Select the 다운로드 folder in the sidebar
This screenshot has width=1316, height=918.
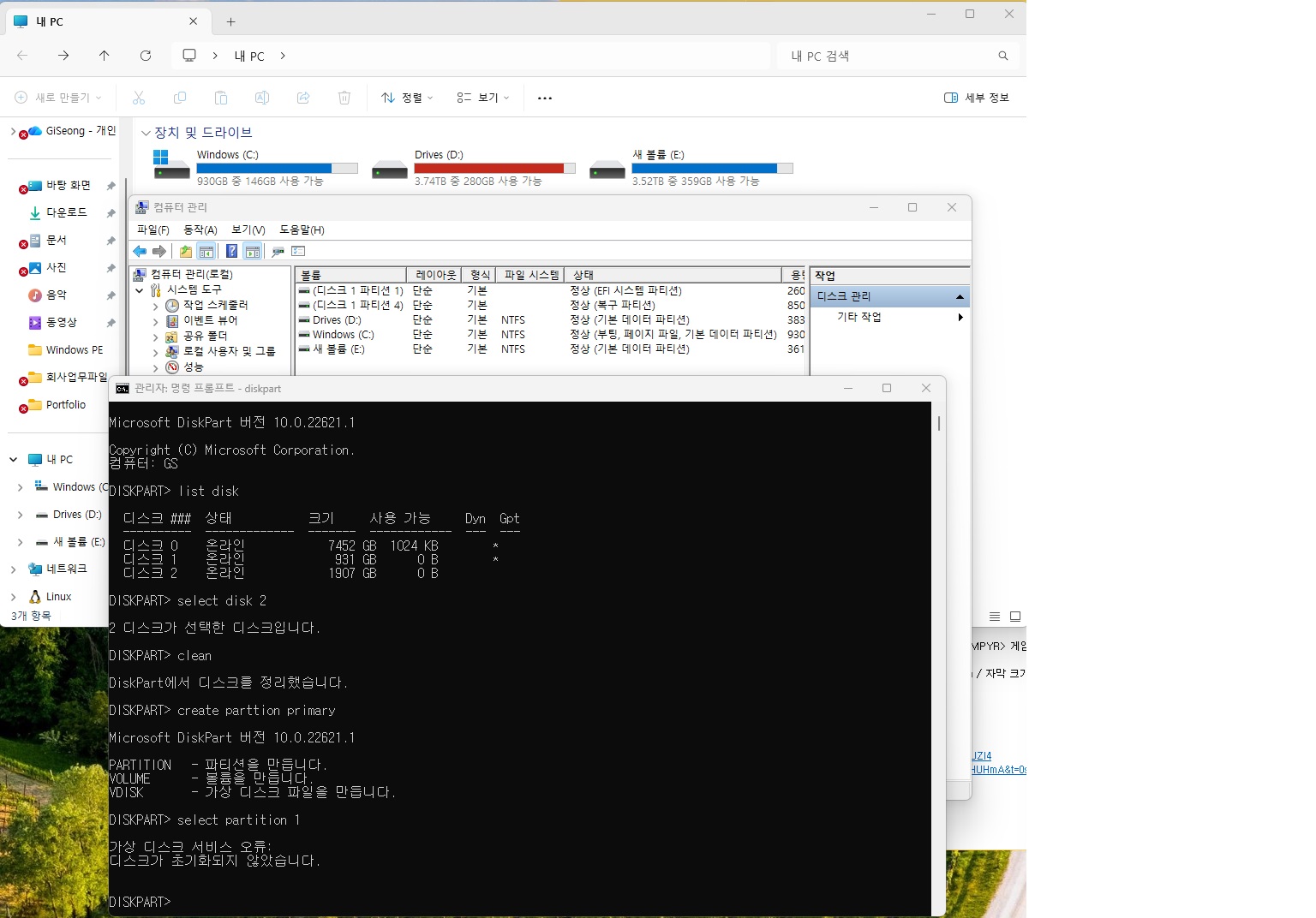coord(66,212)
